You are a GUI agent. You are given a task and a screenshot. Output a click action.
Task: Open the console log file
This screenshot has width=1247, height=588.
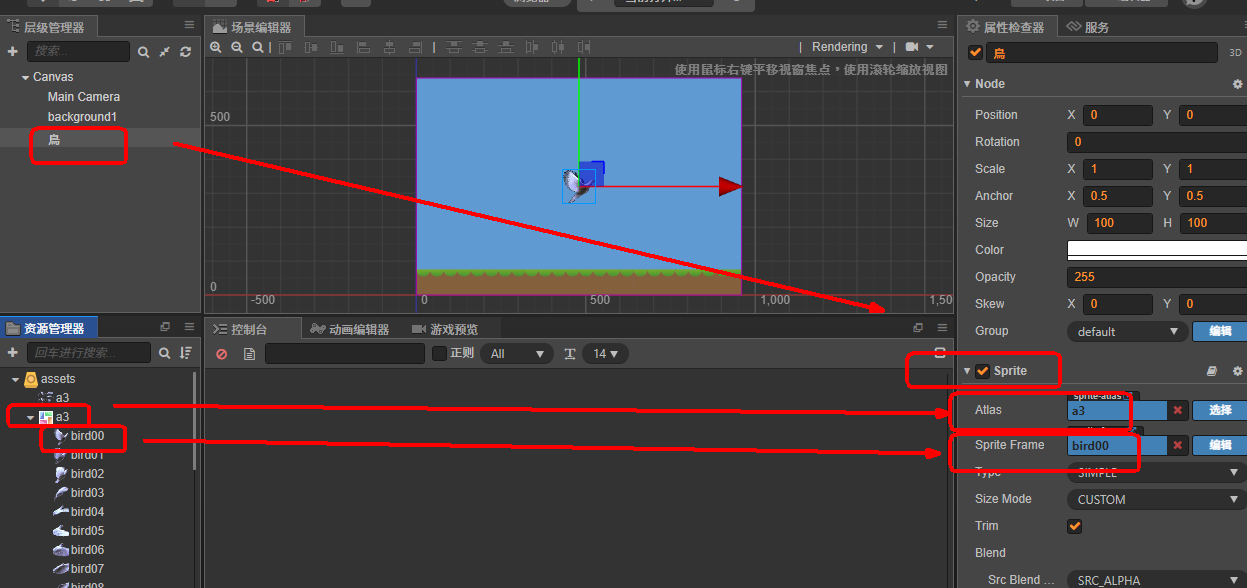tap(250, 354)
